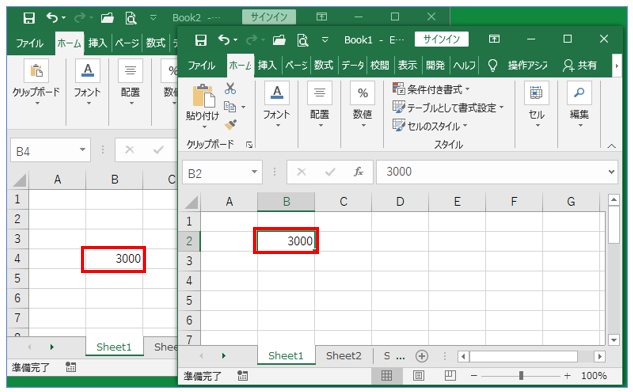Switch to 開発 tab in Book1
The image size is (633, 392).
(435, 65)
